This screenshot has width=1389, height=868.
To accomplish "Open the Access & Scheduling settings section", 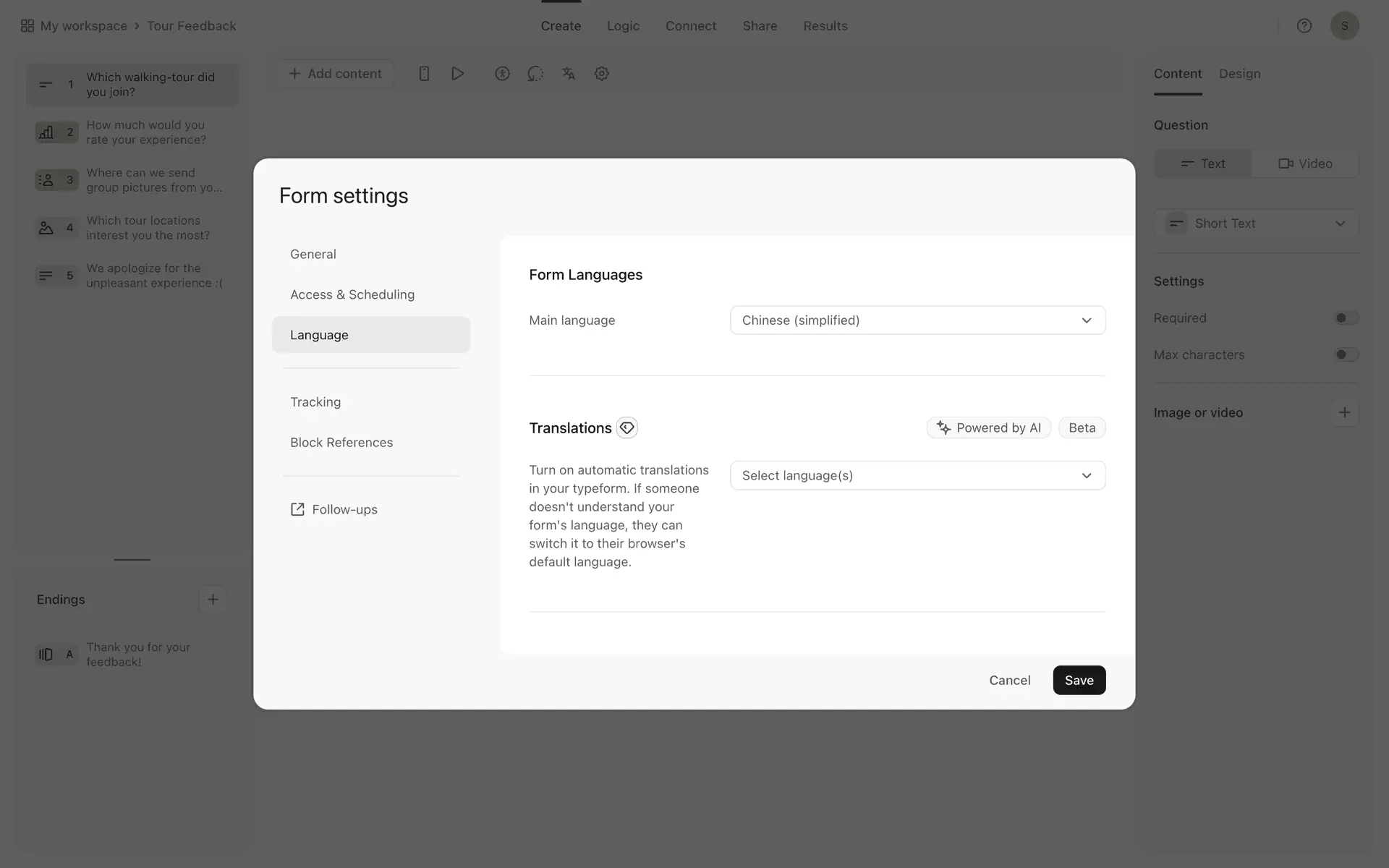I will 352,294.
